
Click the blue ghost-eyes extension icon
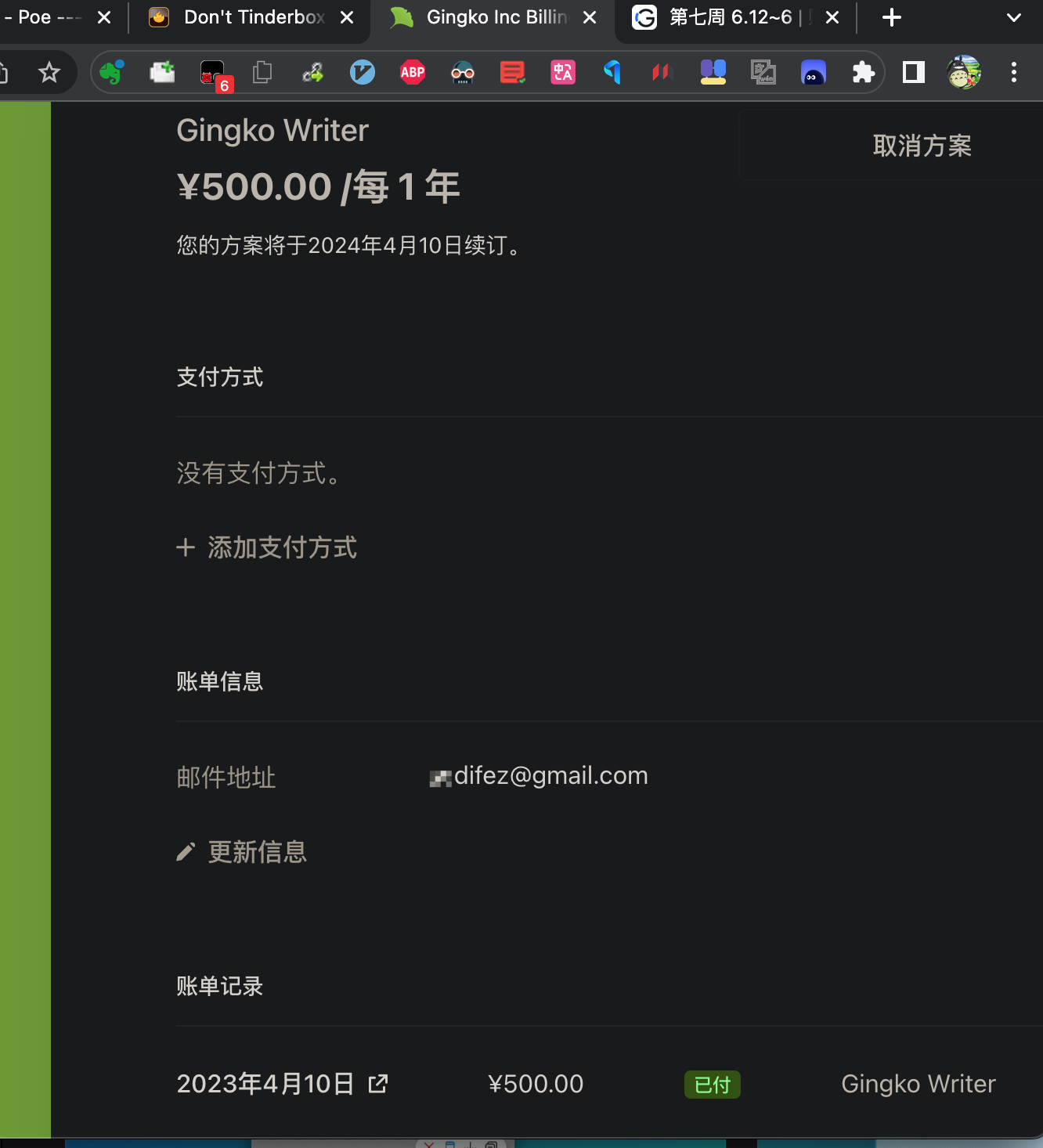click(x=814, y=73)
